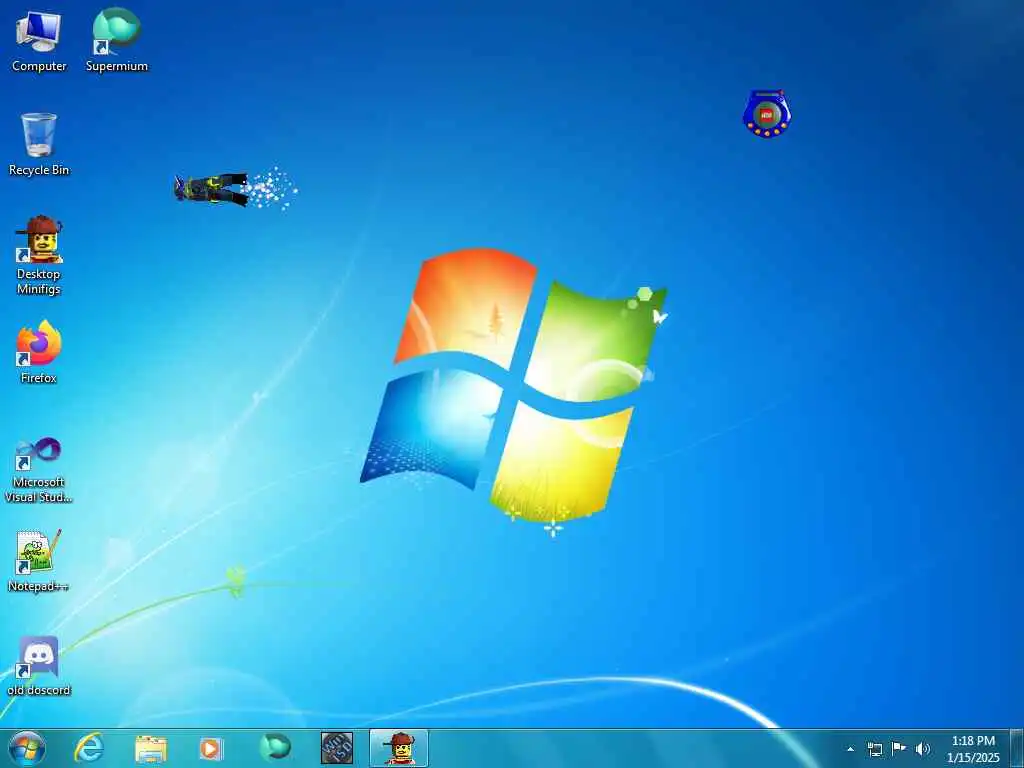This screenshot has height=768, width=1024.
Task: Click the Supermium label text
Action: point(117,66)
